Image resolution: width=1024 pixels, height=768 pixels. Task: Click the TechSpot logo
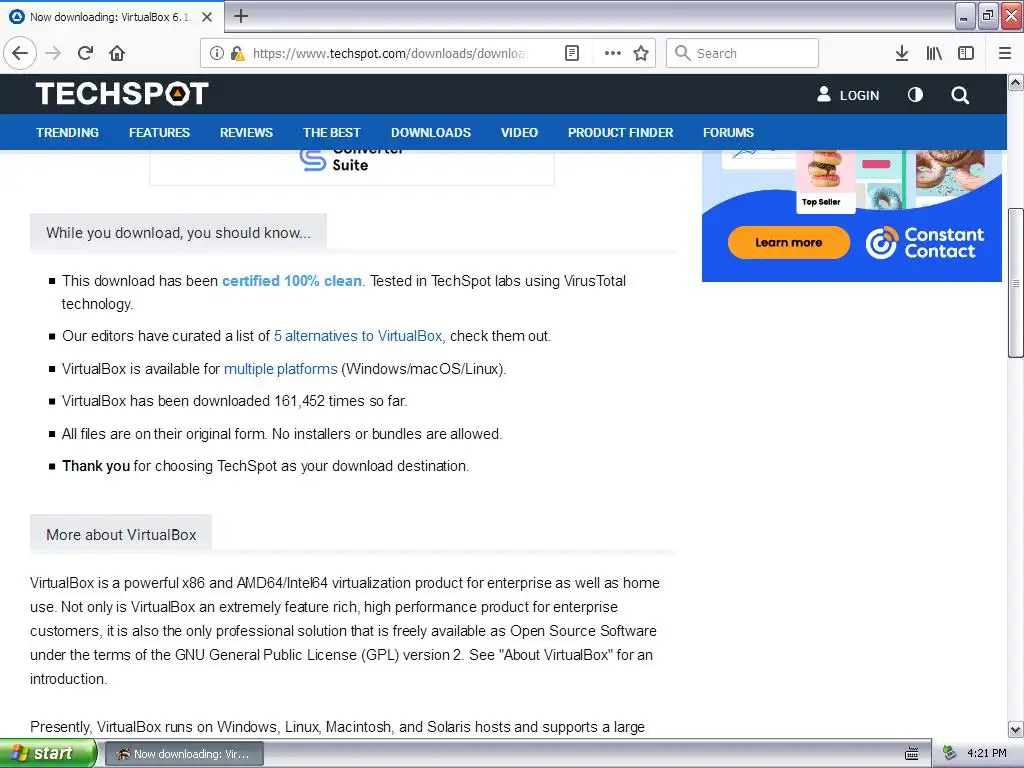tap(122, 93)
